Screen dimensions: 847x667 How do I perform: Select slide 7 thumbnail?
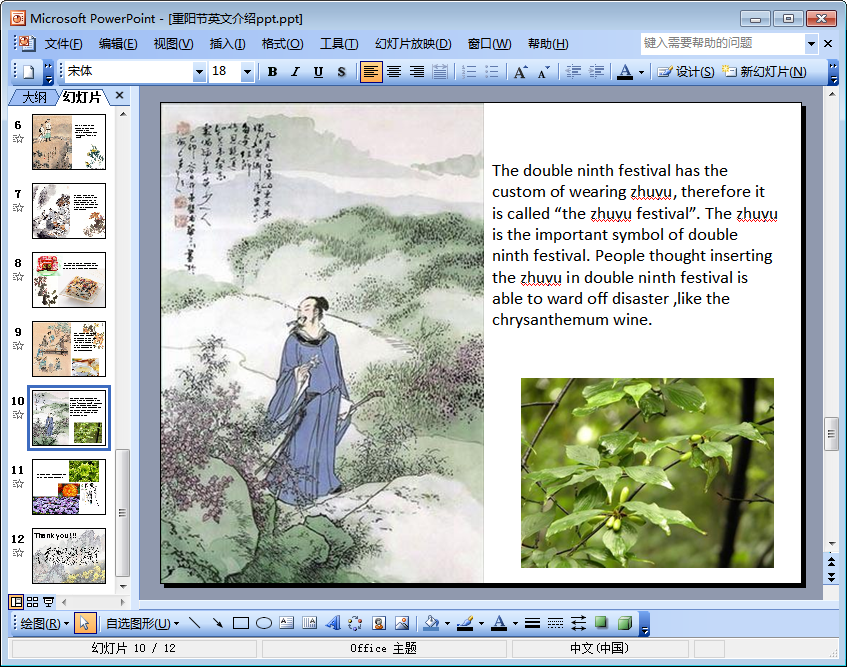click(x=69, y=211)
